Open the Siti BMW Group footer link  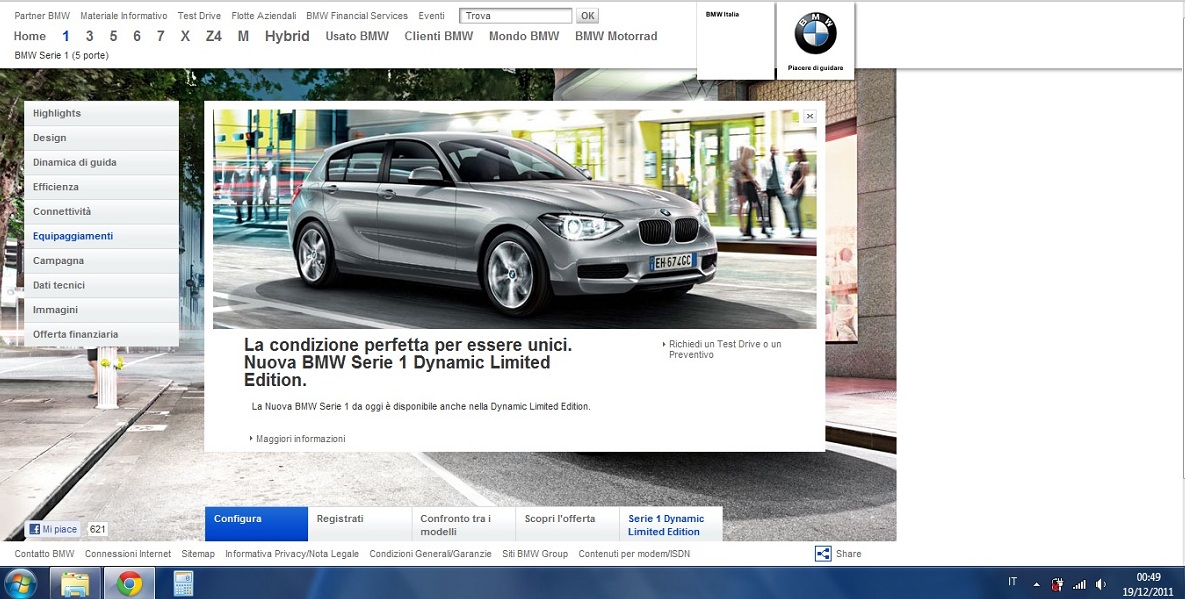click(535, 554)
